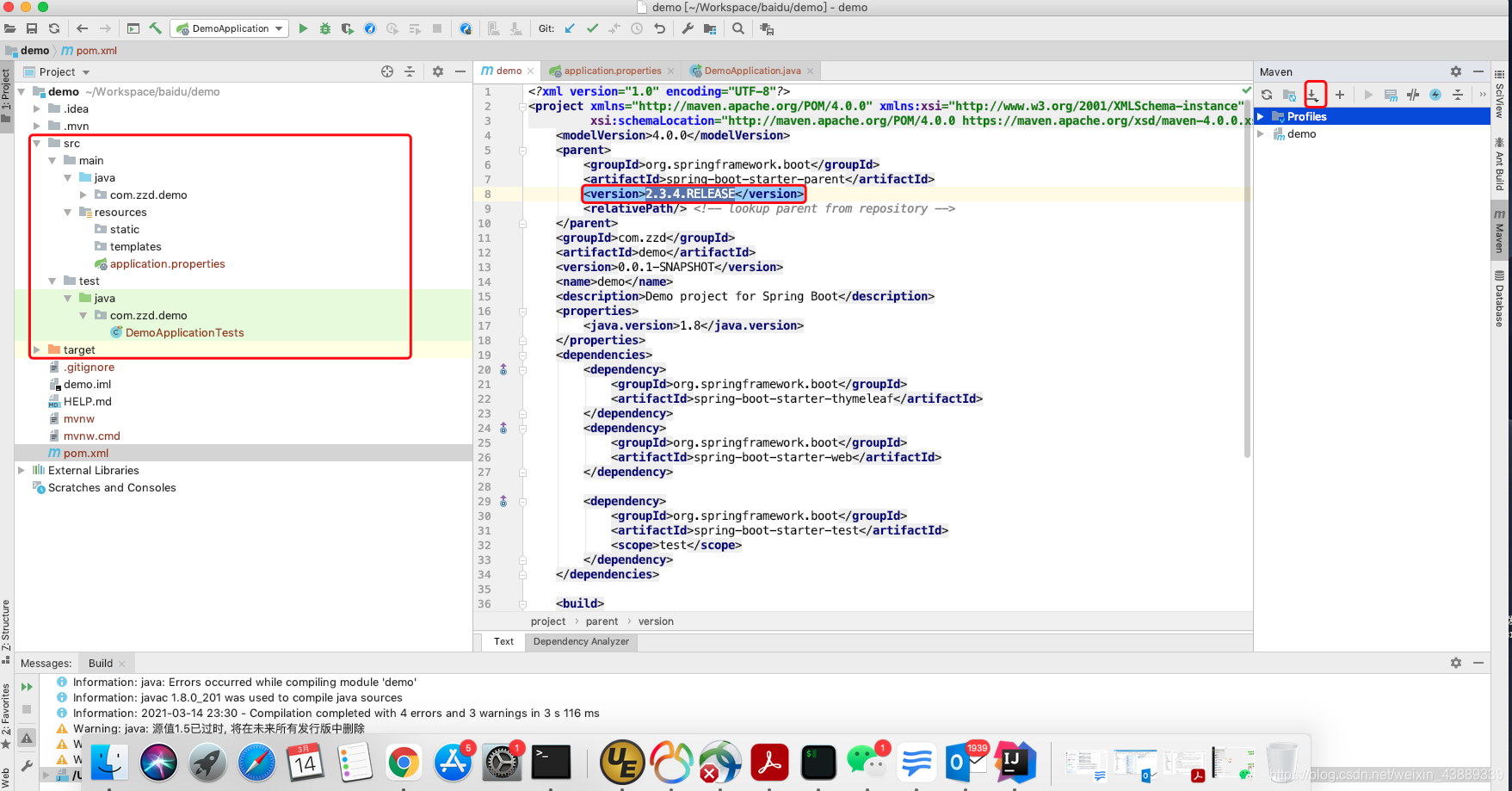Click the Open folder icon in main toolbar
Viewport: 1512px width, 791px height.
click(x=10, y=28)
